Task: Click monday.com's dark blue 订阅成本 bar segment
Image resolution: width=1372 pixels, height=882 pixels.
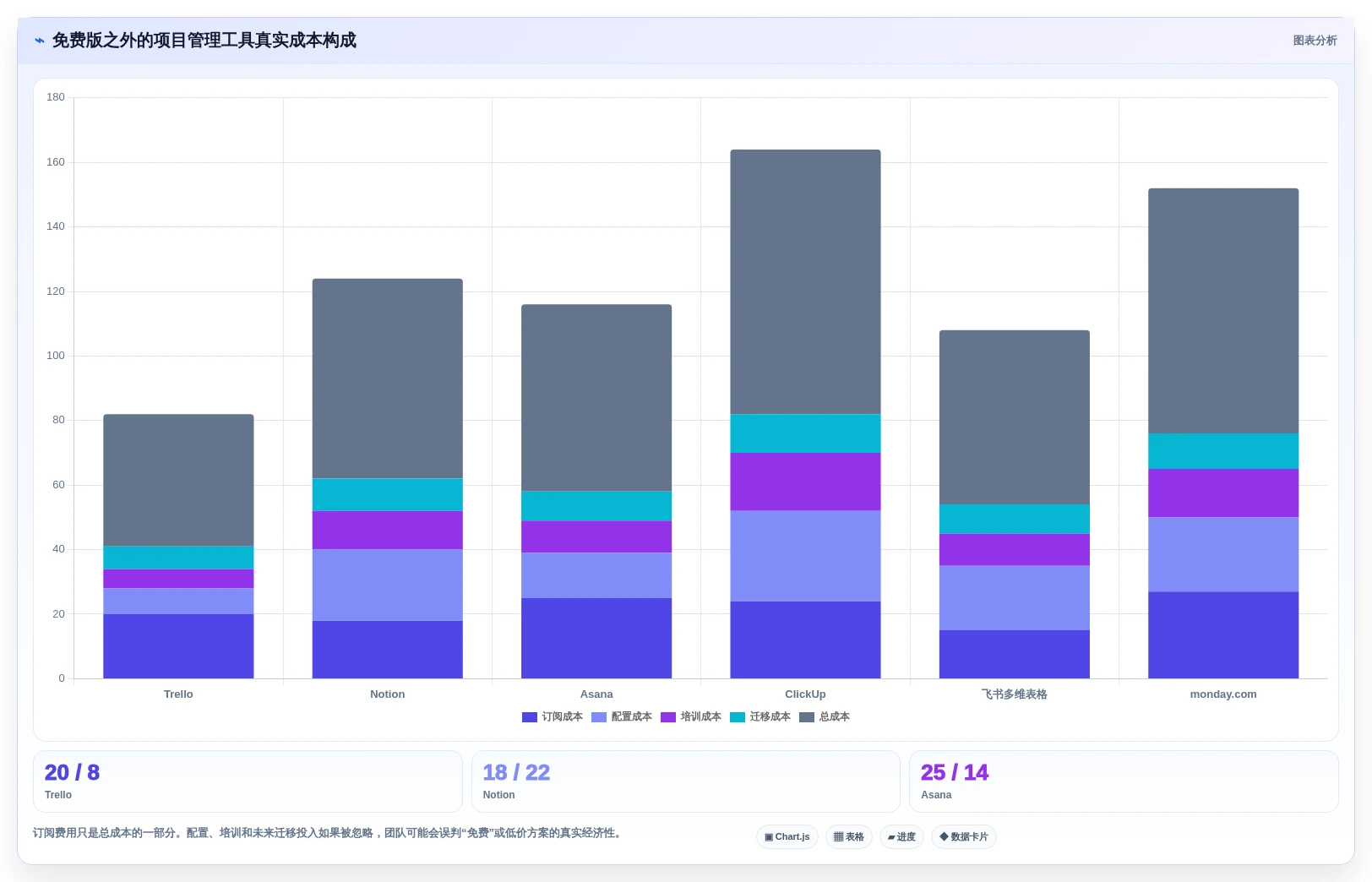Action: (1223, 635)
